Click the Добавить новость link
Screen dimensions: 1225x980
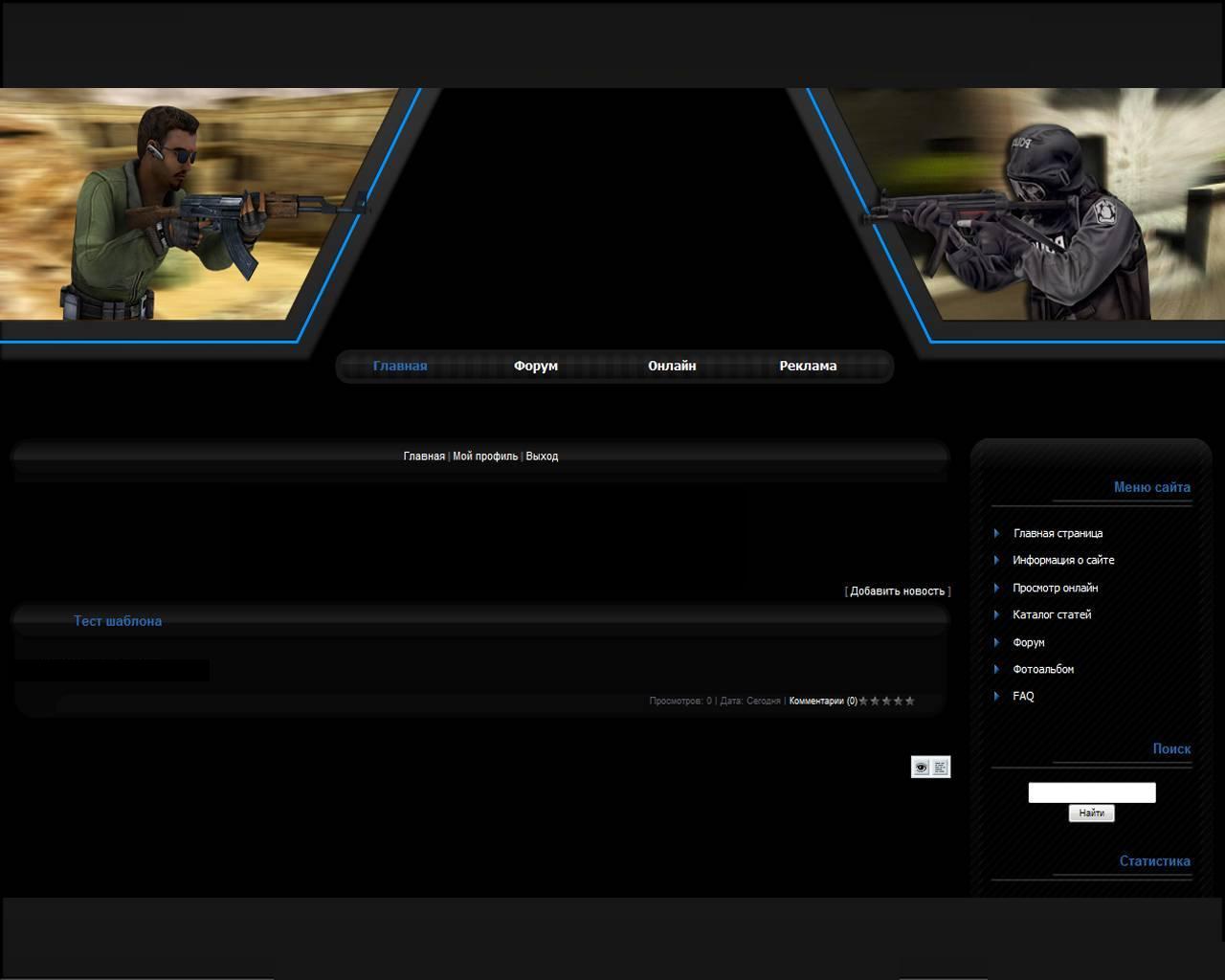point(897,591)
